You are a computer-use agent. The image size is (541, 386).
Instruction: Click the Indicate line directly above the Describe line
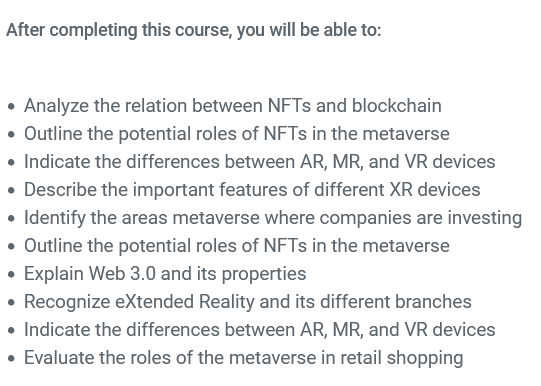259,162
